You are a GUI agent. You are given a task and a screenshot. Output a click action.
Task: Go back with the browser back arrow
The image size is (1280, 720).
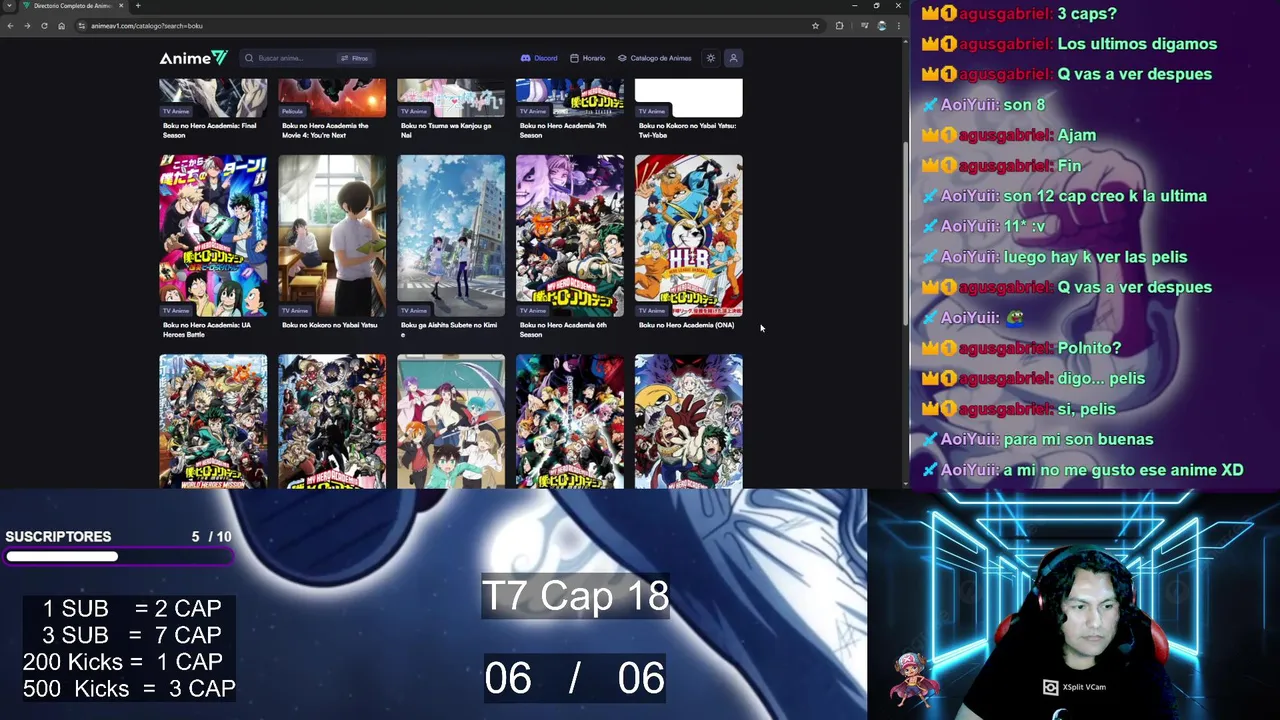pos(10,26)
